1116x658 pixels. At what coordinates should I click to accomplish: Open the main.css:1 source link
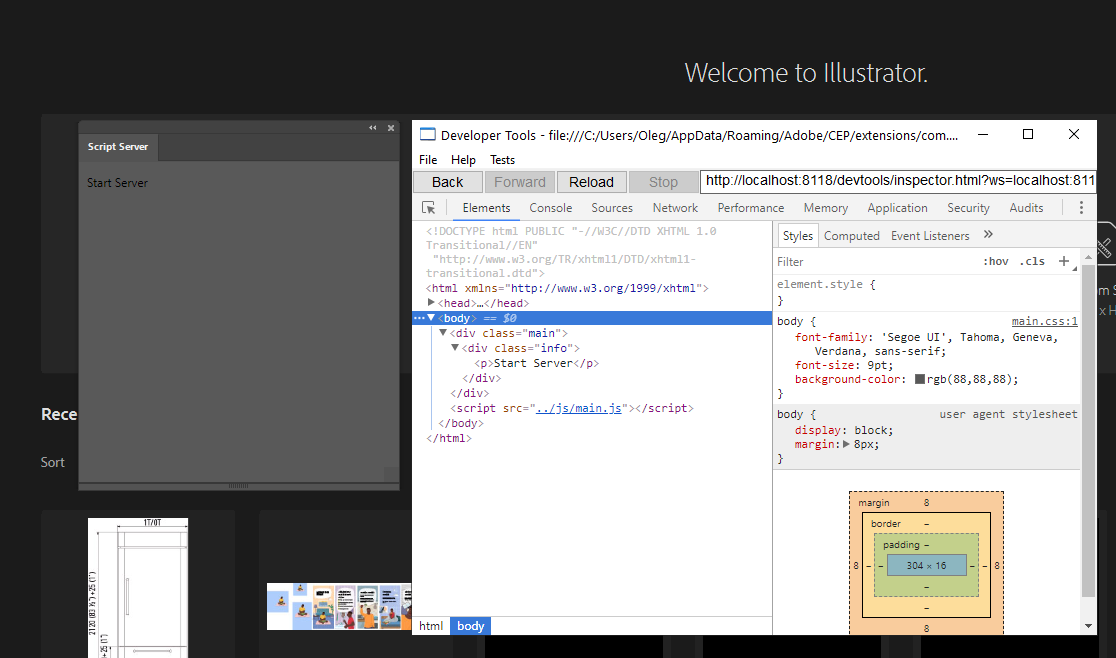pos(1045,322)
